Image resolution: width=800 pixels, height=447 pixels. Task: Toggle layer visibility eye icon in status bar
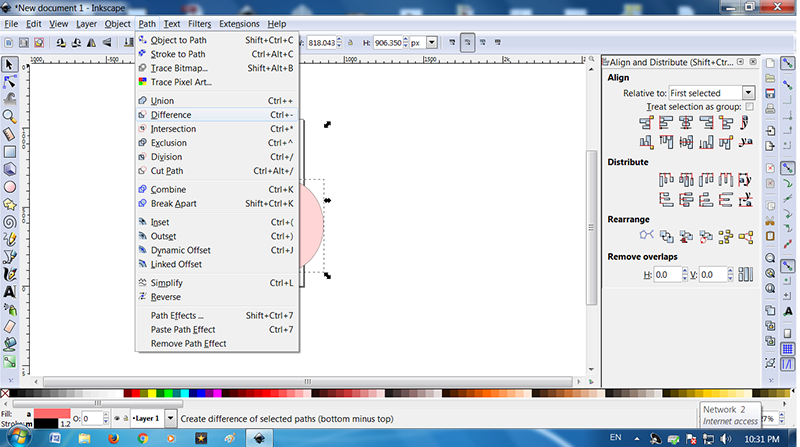point(117,418)
